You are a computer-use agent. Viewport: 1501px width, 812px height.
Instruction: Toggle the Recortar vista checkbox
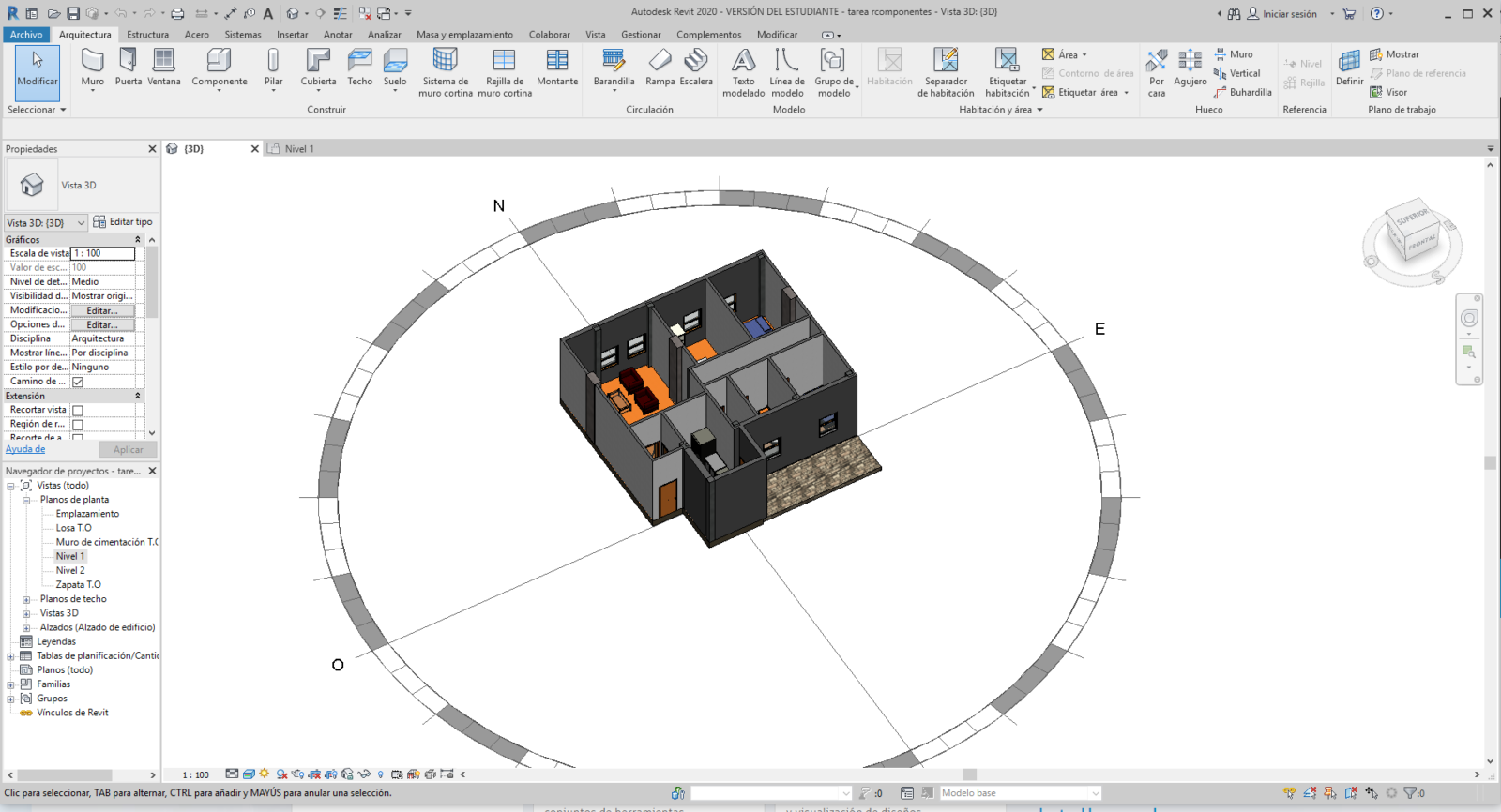(78, 411)
